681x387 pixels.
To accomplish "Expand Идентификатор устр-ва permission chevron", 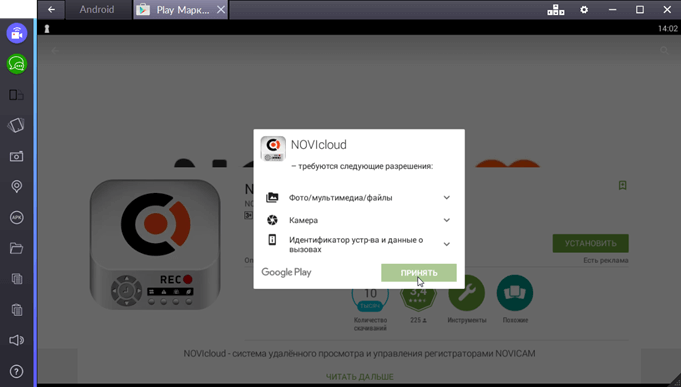I will point(446,245).
